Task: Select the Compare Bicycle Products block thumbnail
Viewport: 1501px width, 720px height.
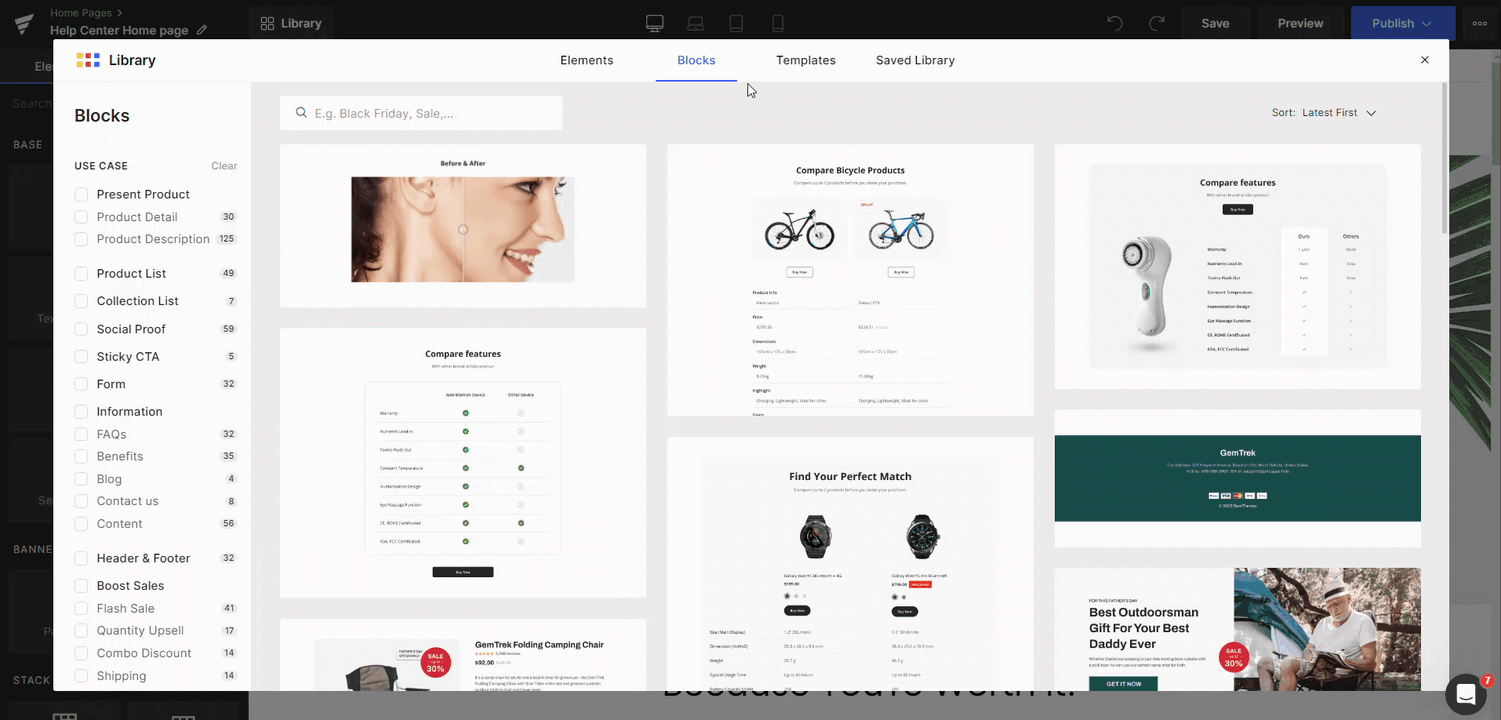Action: click(x=850, y=280)
